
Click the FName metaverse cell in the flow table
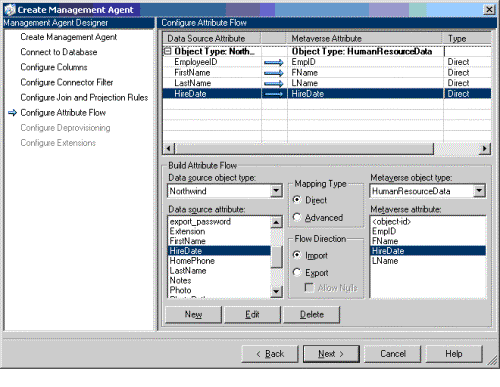pos(365,73)
